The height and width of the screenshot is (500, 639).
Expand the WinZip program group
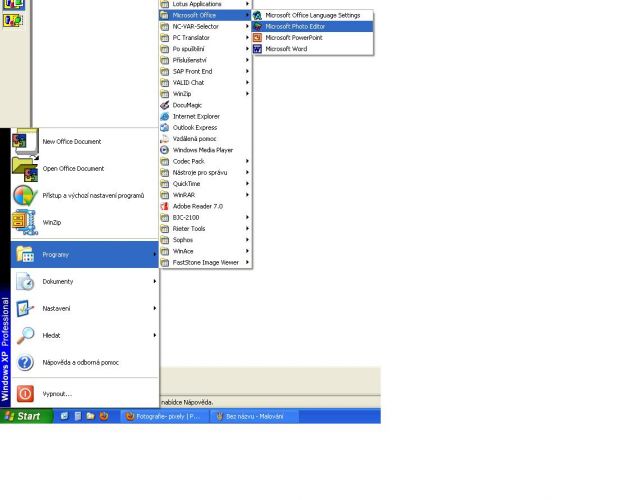pyautogui.click(x=205, y=94)
